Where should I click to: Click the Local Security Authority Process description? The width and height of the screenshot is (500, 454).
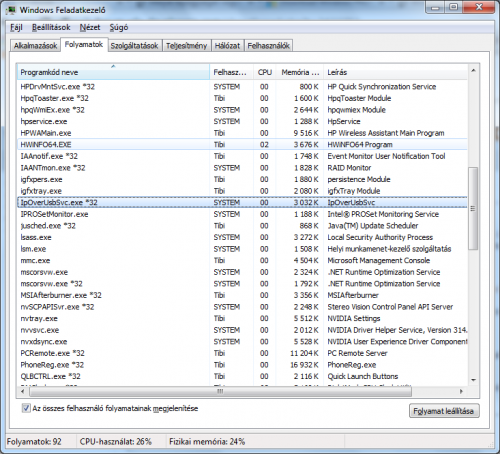380,237
